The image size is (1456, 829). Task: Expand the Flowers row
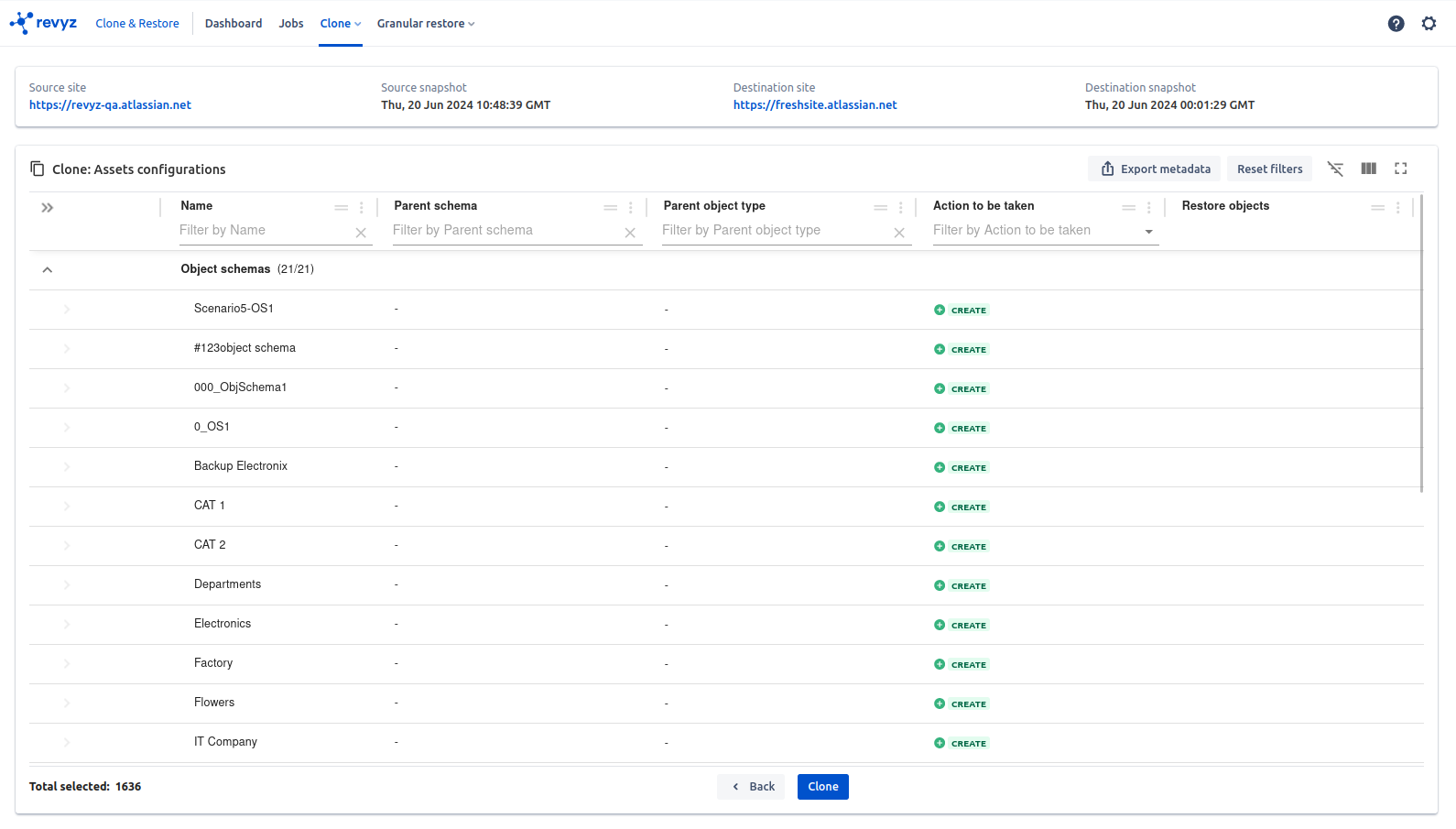pos(67,704)
